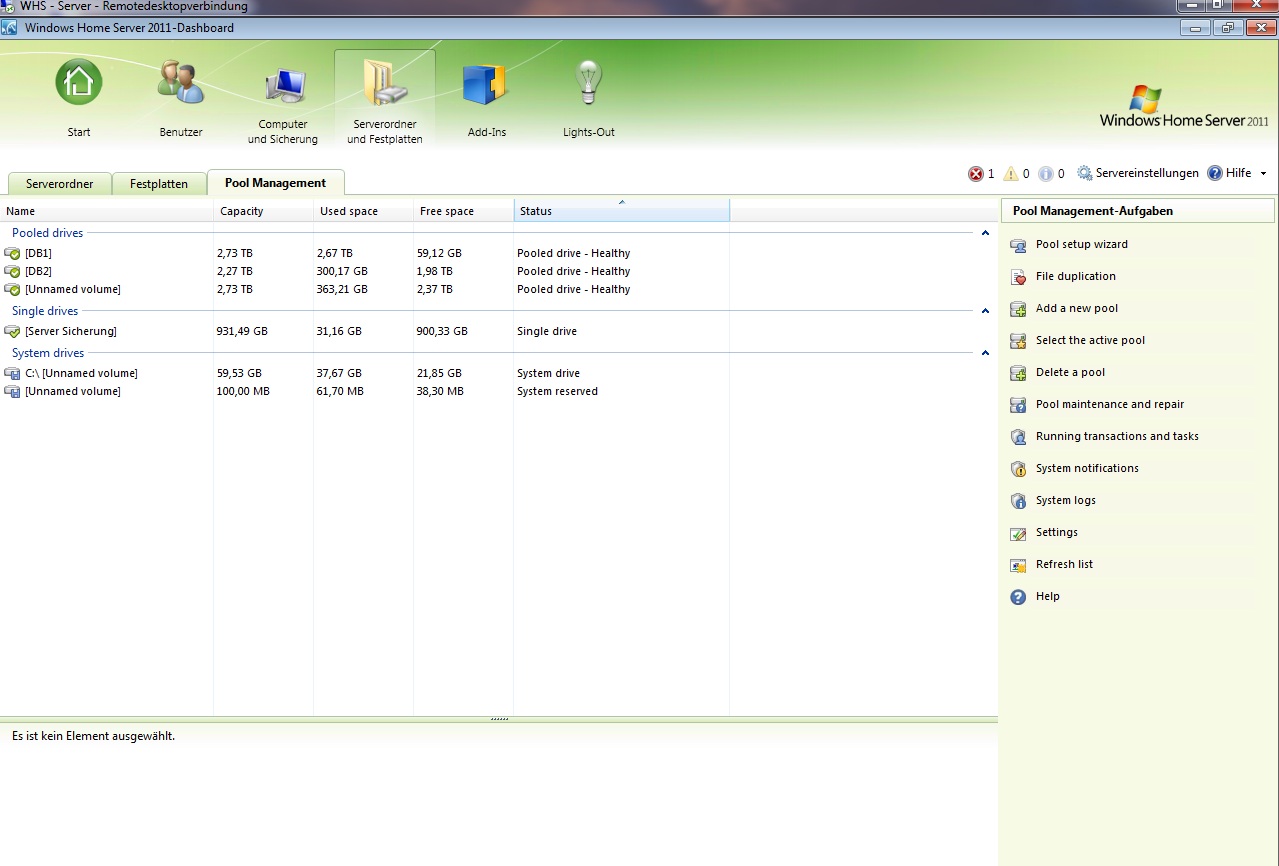Open the Start home icon

(x=78, y=82)
